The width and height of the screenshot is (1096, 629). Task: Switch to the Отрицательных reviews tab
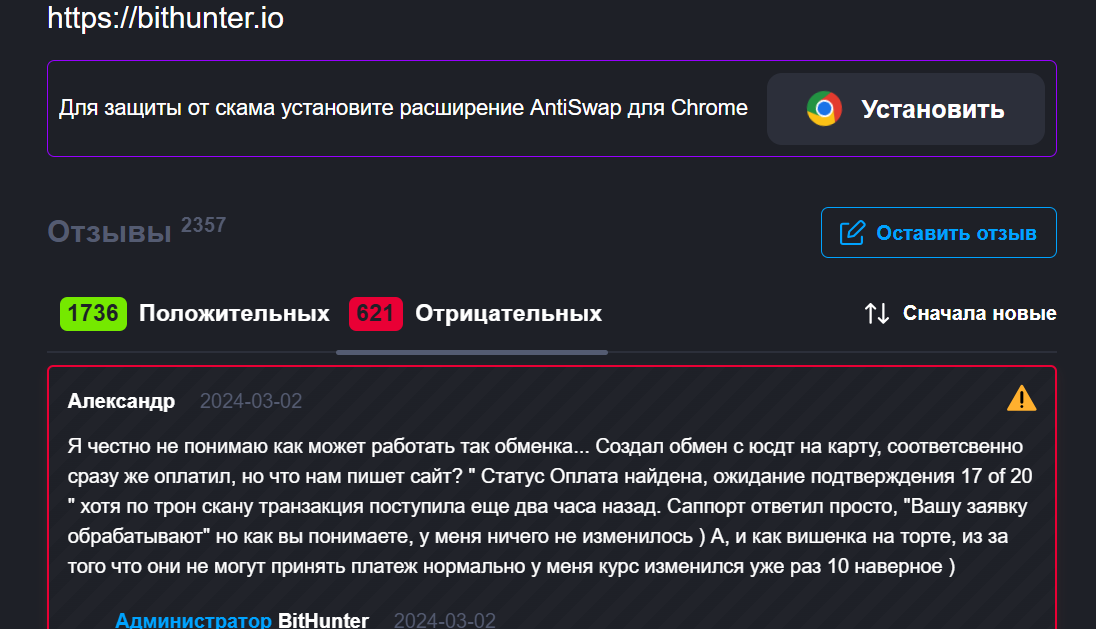475,313
